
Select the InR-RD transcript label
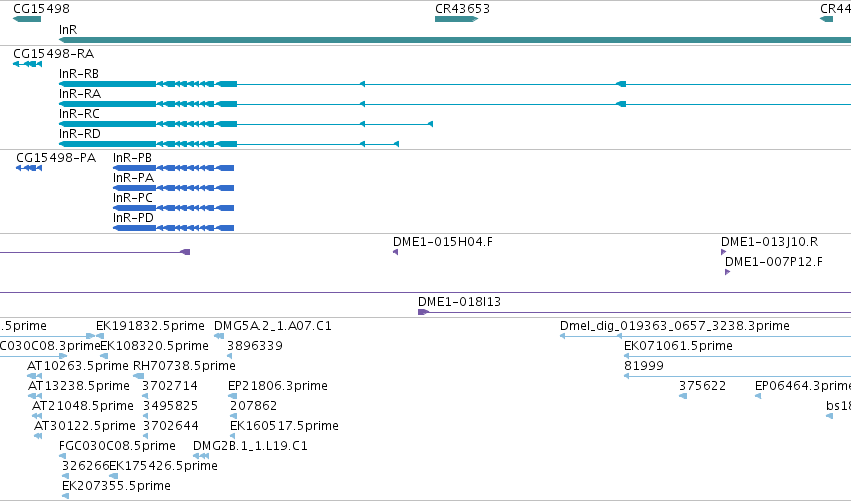[x=80, y=134]
